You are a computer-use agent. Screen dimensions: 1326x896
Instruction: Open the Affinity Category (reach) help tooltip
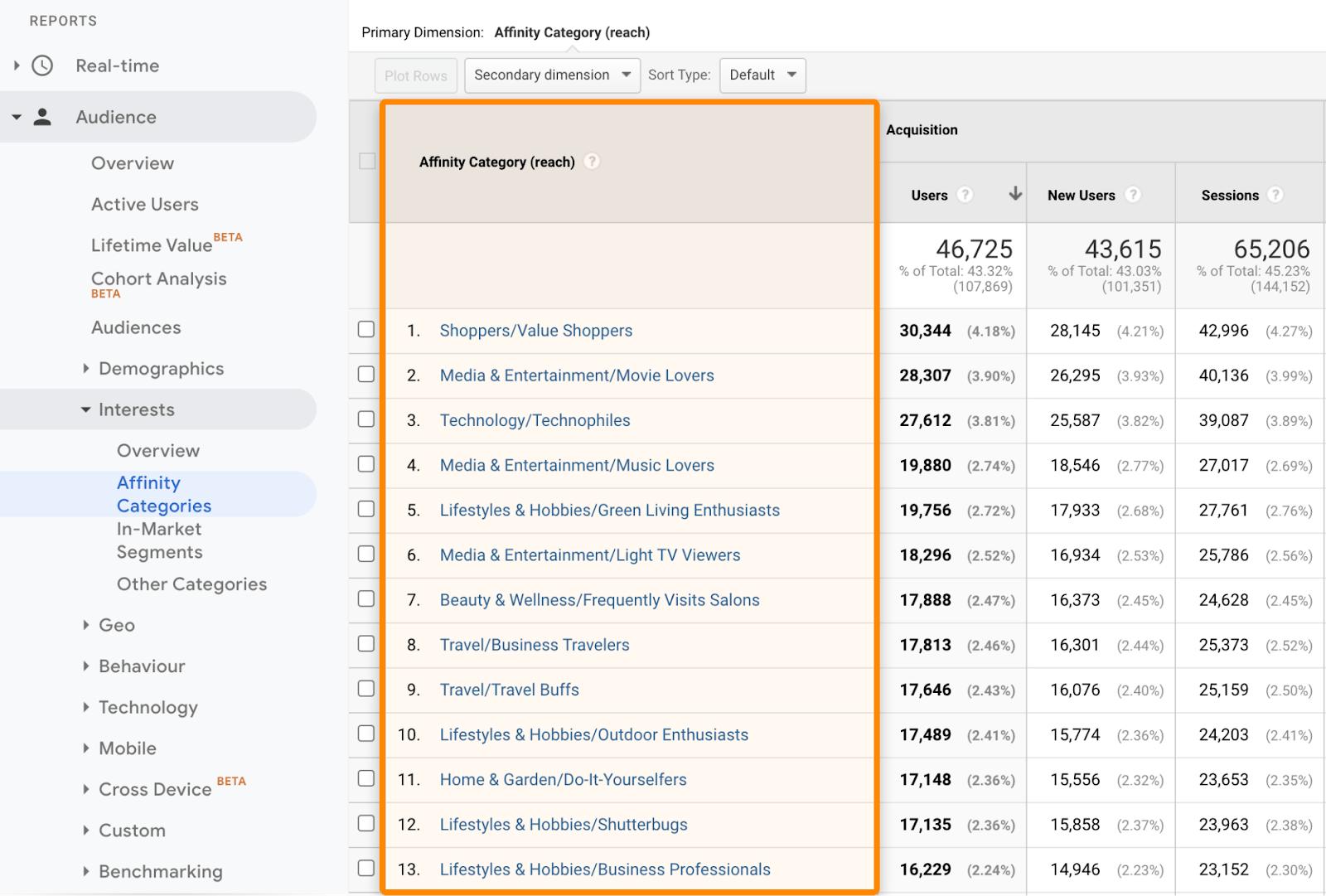click(592, 162)
